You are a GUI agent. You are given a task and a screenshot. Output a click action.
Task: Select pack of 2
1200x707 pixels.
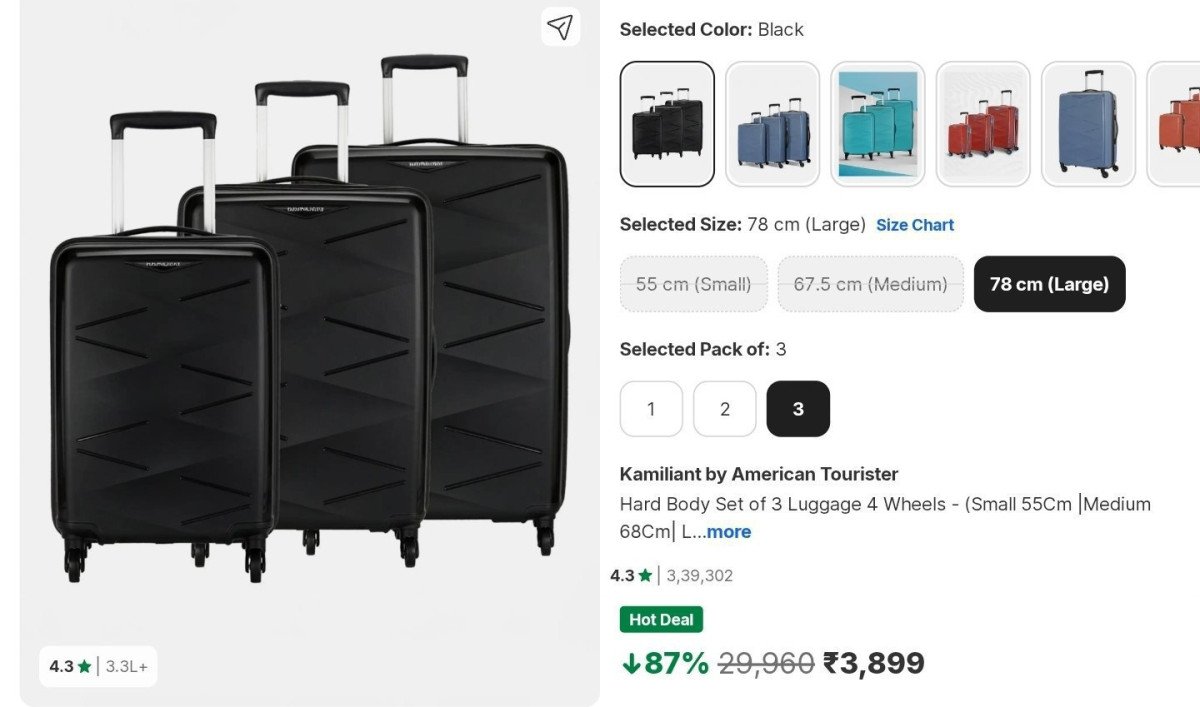(x=725, y=409)
